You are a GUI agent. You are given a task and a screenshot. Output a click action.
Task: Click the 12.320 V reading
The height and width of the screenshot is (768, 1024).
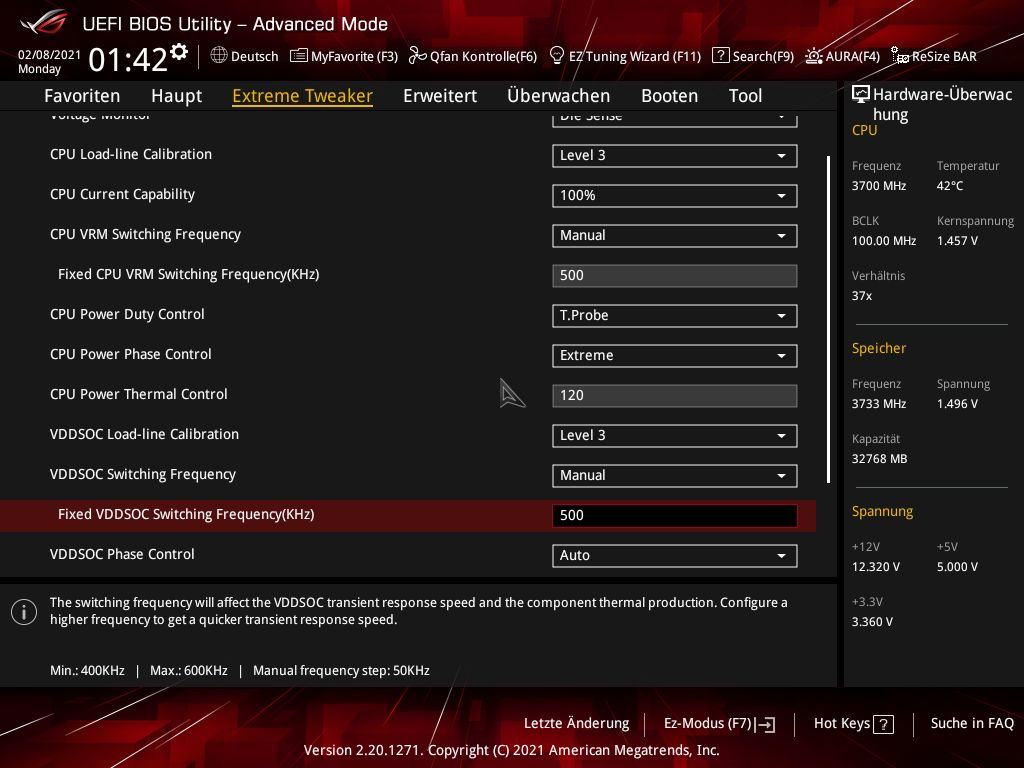(x=876, y=567)
